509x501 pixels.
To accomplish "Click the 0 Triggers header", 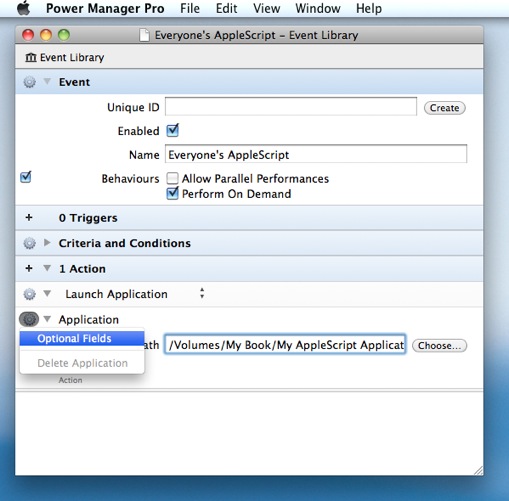I will pyautogui.click(x=88, y=218).
